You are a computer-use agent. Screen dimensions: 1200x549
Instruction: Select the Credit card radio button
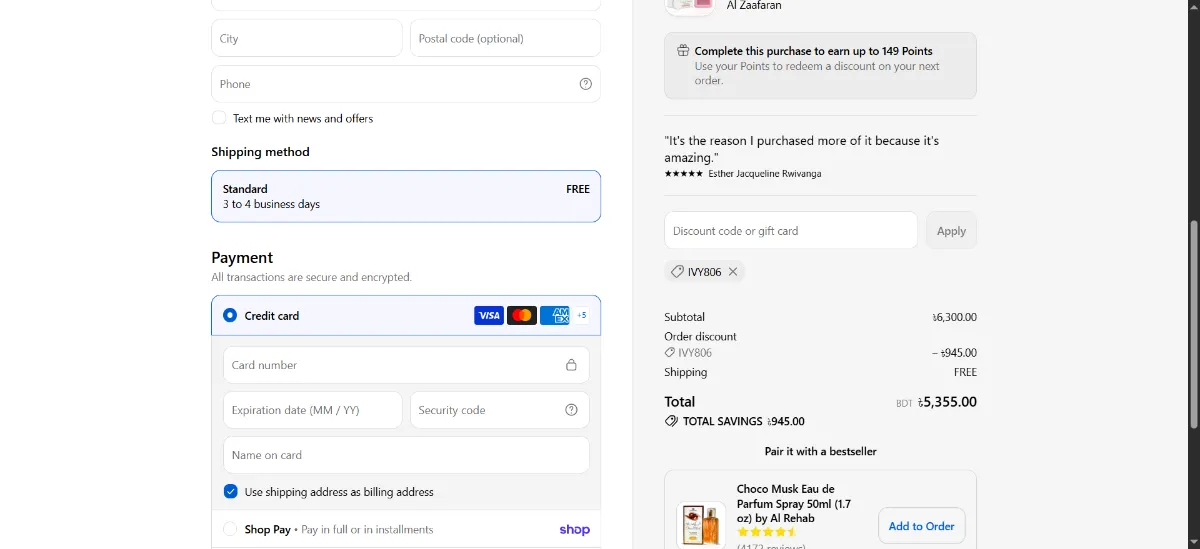(x=230, y=316)
